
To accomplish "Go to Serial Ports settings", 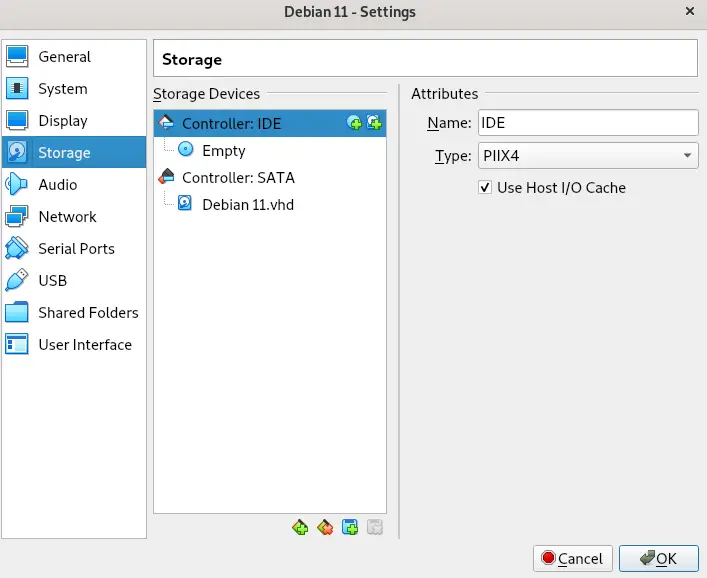I will tap(74, 248).
